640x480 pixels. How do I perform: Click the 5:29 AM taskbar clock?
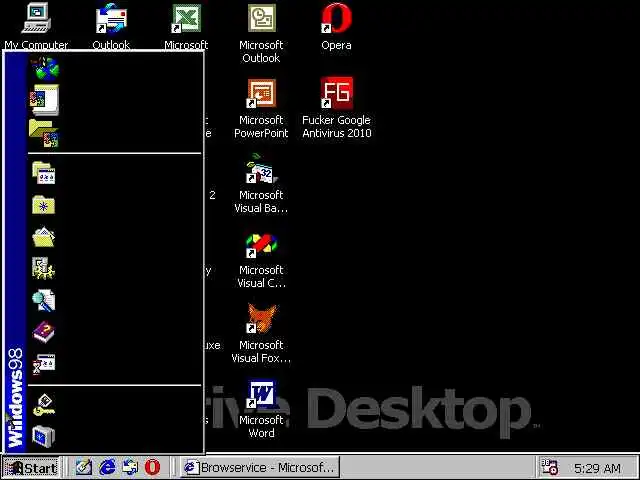(598, 468)
